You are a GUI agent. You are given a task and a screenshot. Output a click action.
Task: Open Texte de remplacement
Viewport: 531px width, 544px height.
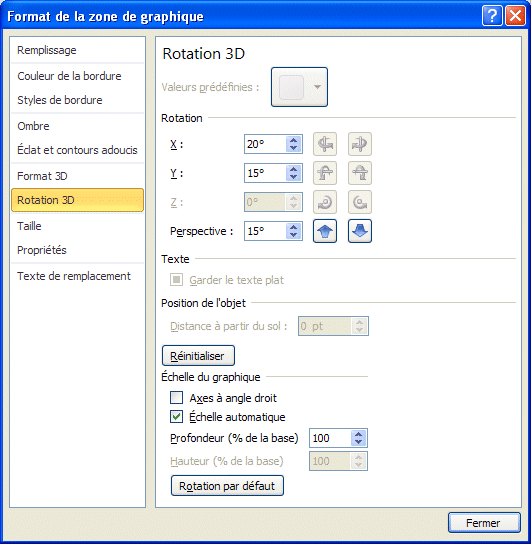coord(77,276)
